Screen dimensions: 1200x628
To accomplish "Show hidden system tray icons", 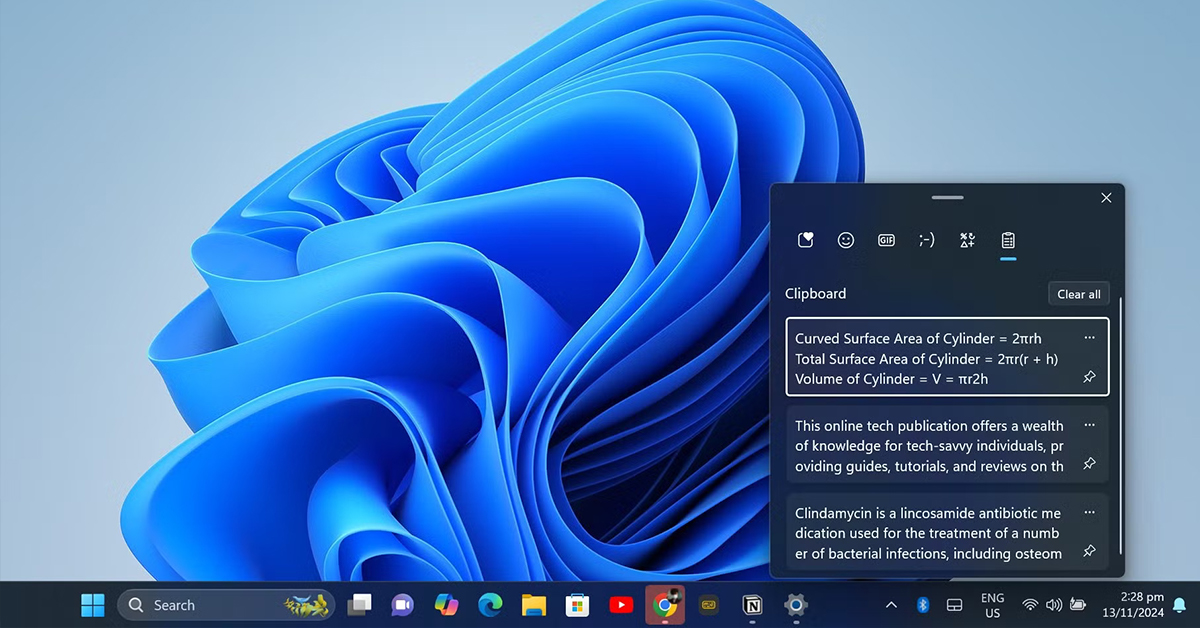I will coord(891,605).
